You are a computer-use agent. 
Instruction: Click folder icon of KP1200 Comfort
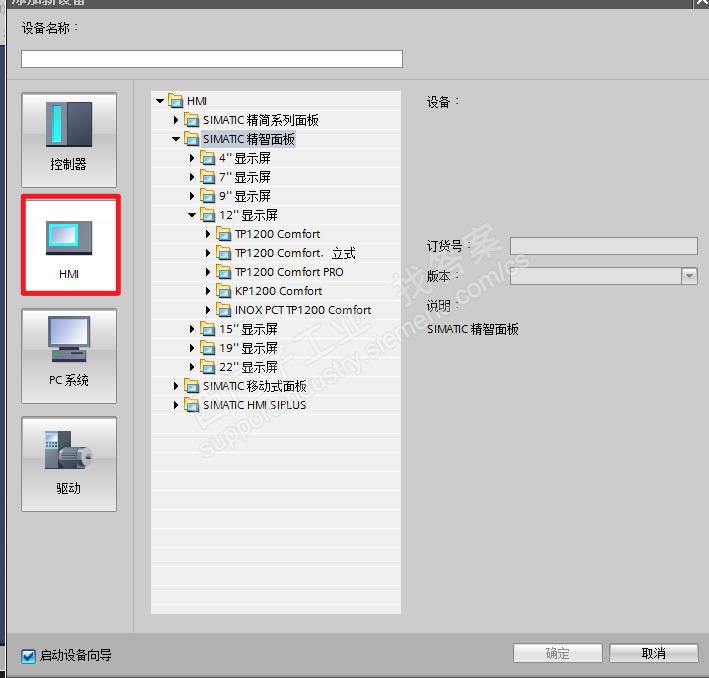[x=223, y=291]
